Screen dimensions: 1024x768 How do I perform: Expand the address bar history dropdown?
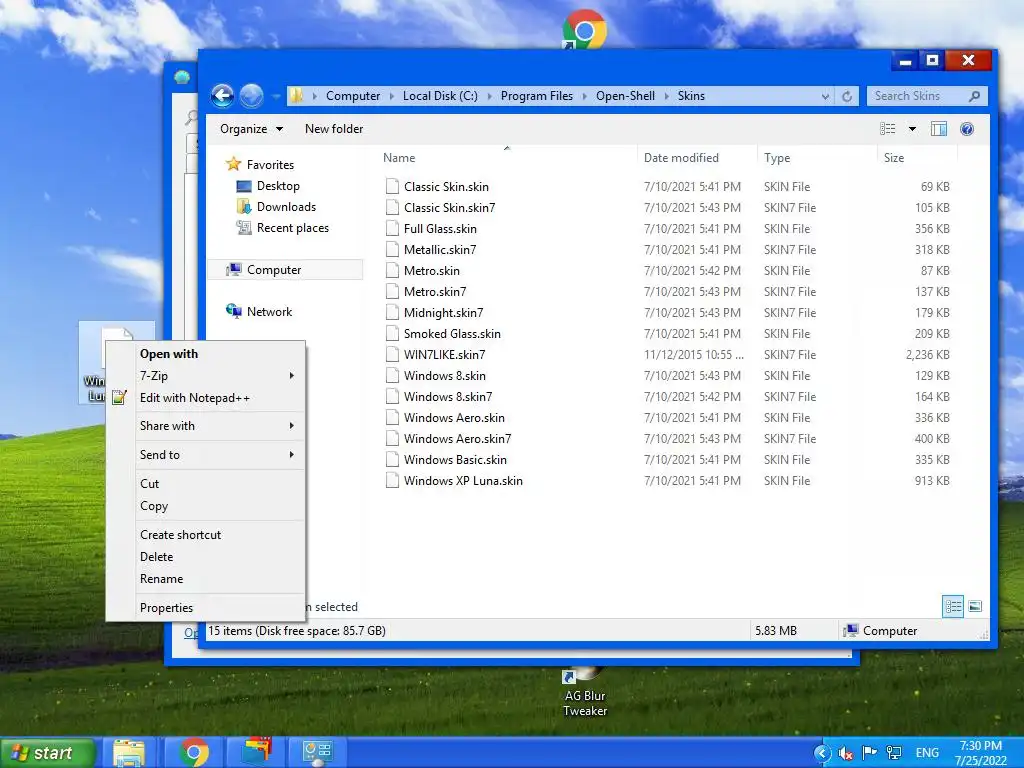coord(825,96)
